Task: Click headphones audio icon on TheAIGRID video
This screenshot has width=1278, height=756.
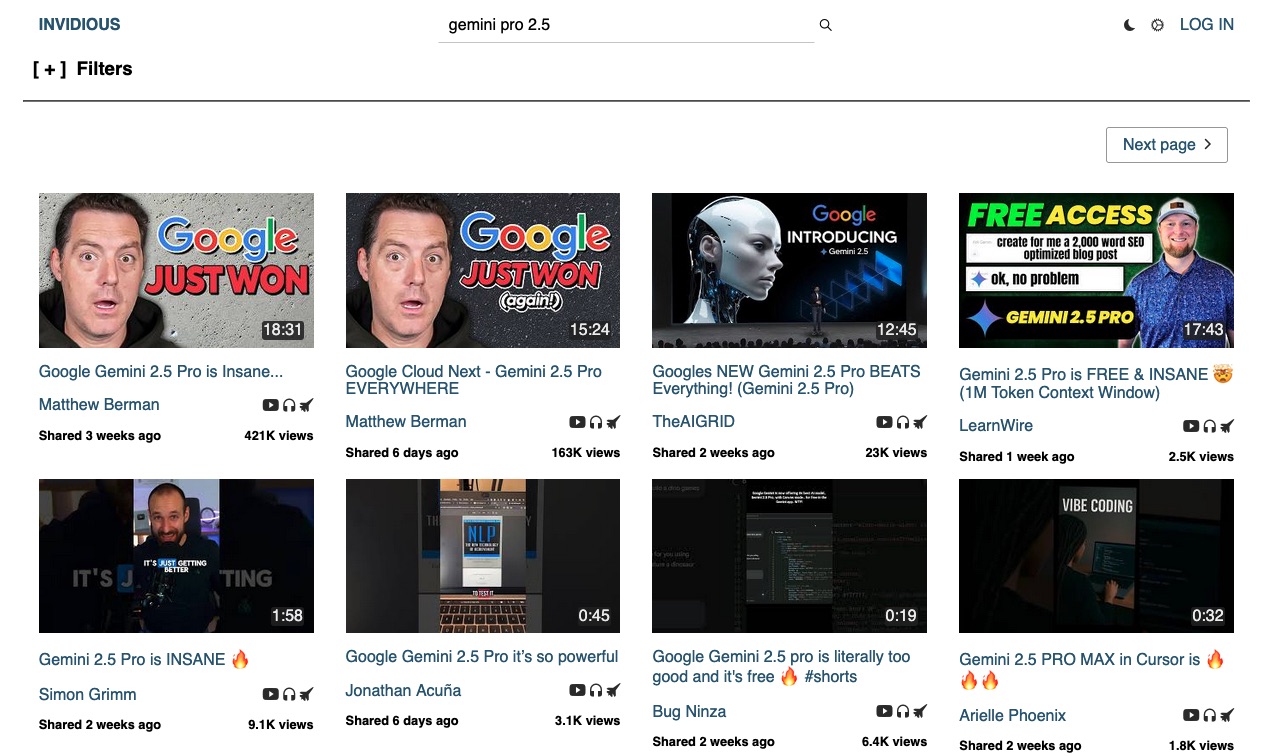Action: pos(903,423)
